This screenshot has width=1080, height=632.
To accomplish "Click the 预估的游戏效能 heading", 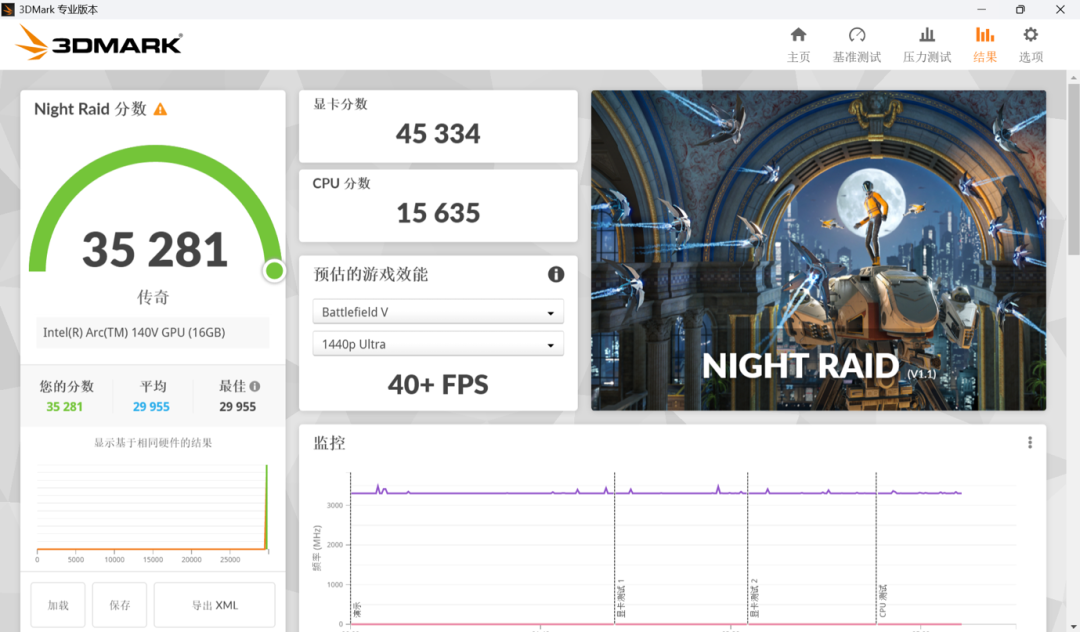I will [371, 275].
